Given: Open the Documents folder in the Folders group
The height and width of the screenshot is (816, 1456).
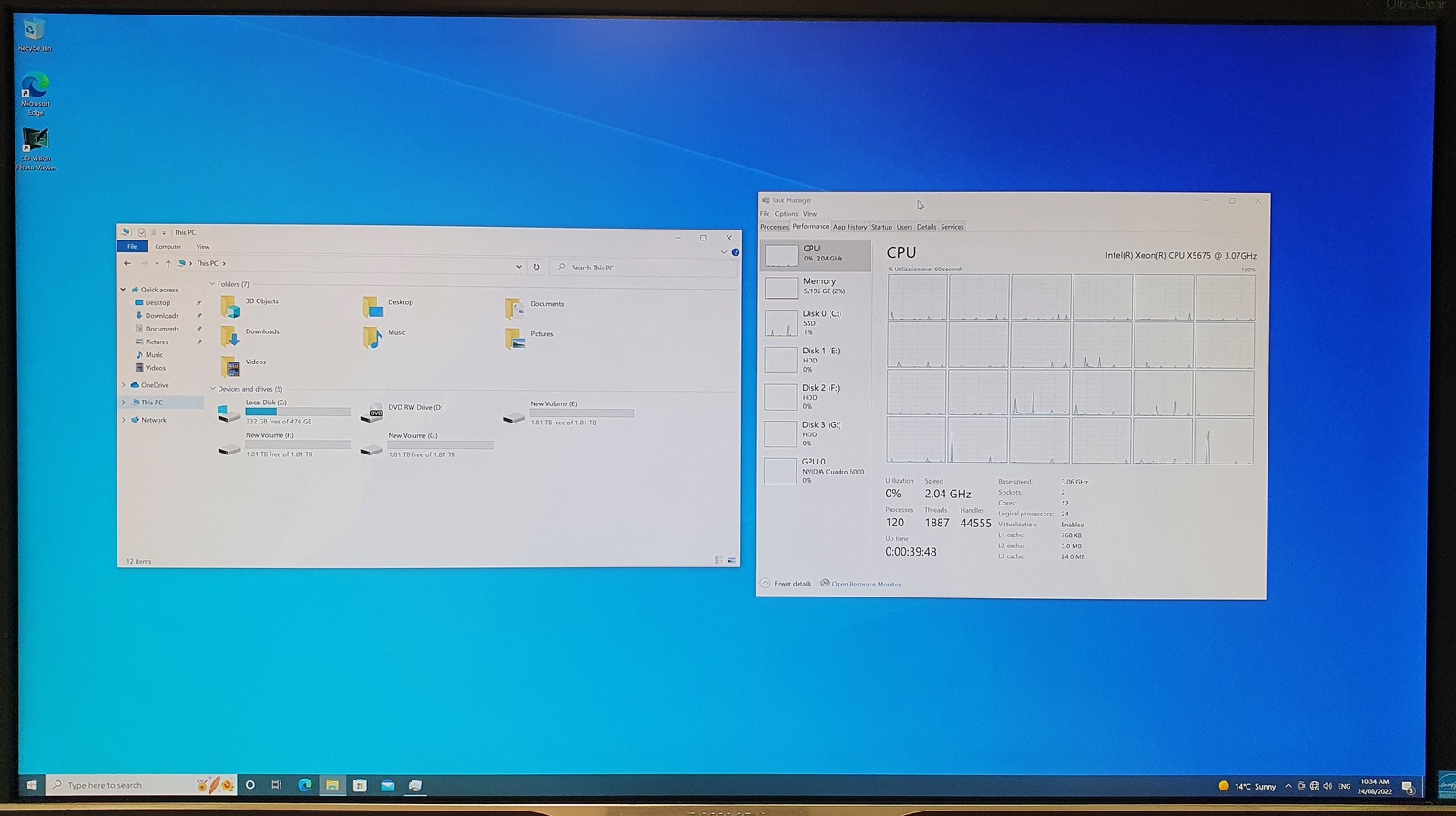Looking at the screenshot, I should [535, 308].
